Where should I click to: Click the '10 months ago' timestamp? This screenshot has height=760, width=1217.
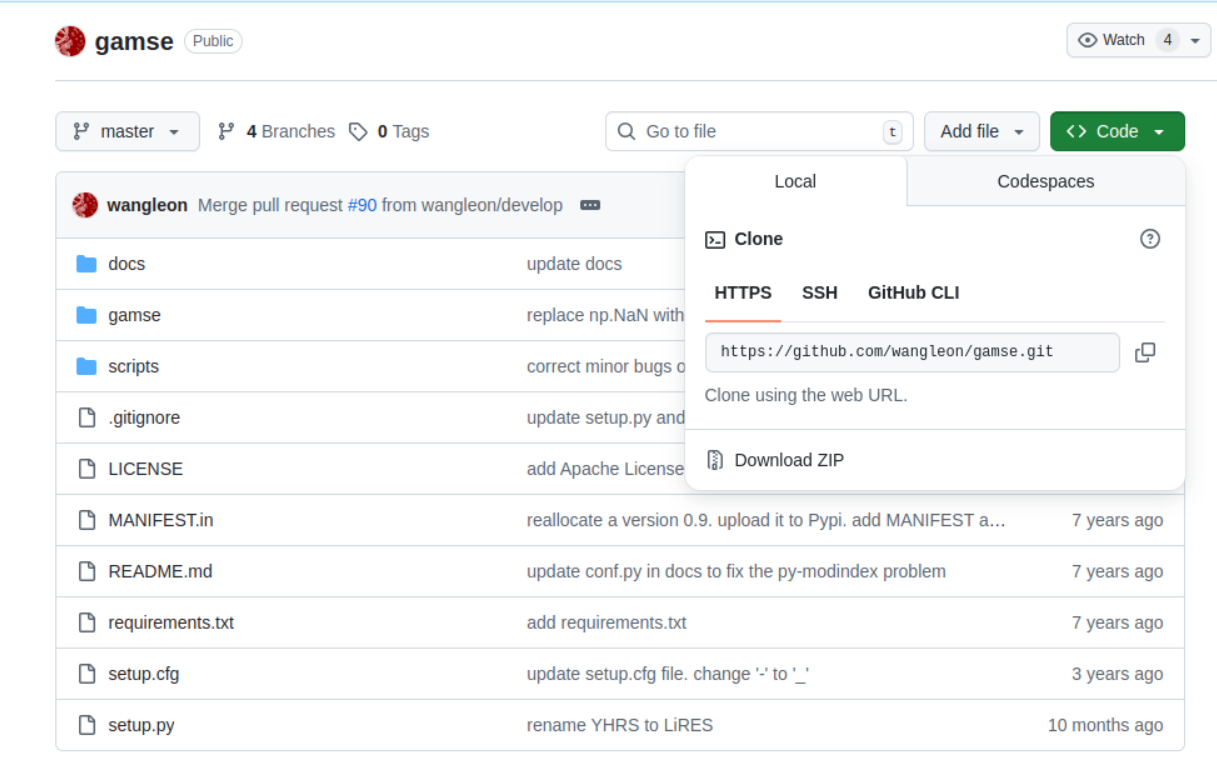[1105, 725]
